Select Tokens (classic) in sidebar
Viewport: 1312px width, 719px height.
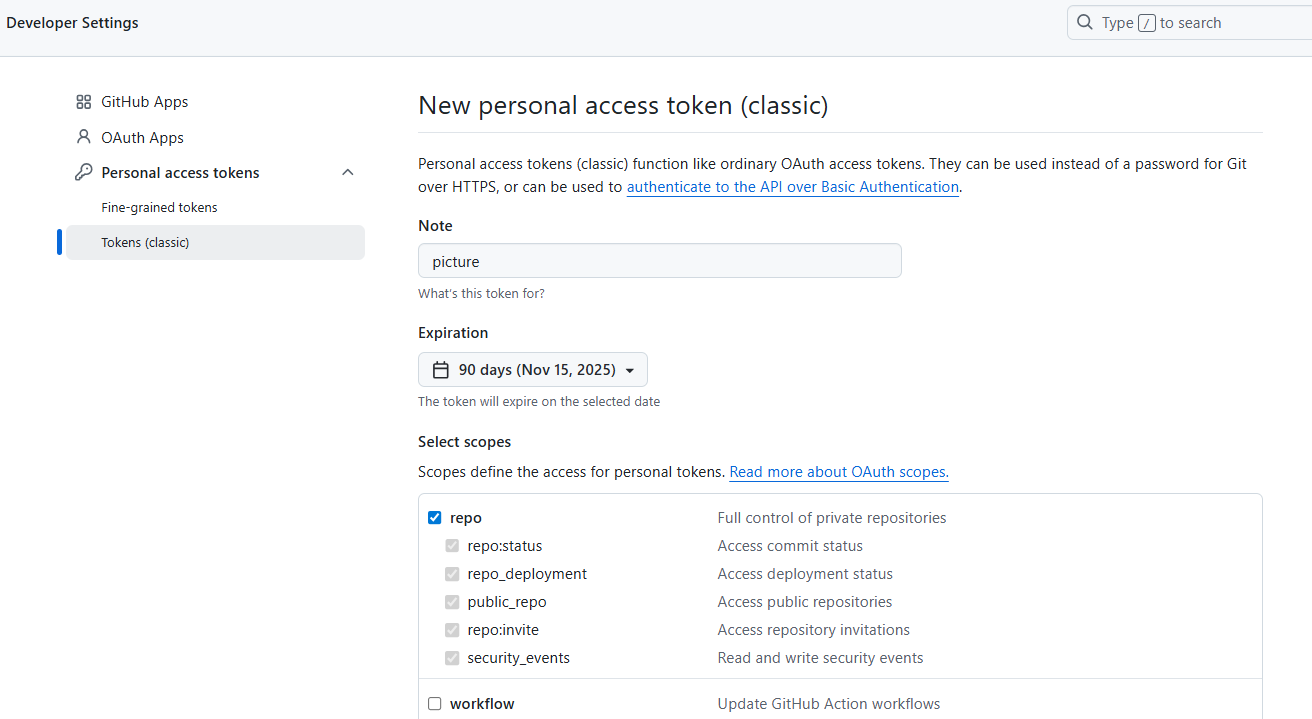(145, 243)
